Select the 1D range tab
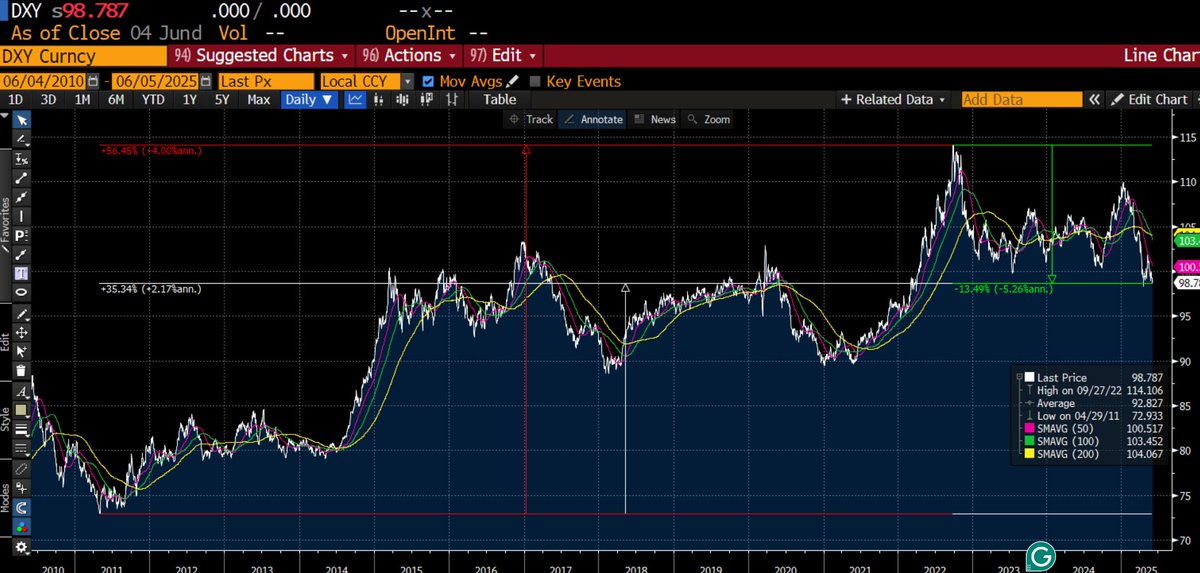This screenshot has width=1200, height=573. click(16, 99)
